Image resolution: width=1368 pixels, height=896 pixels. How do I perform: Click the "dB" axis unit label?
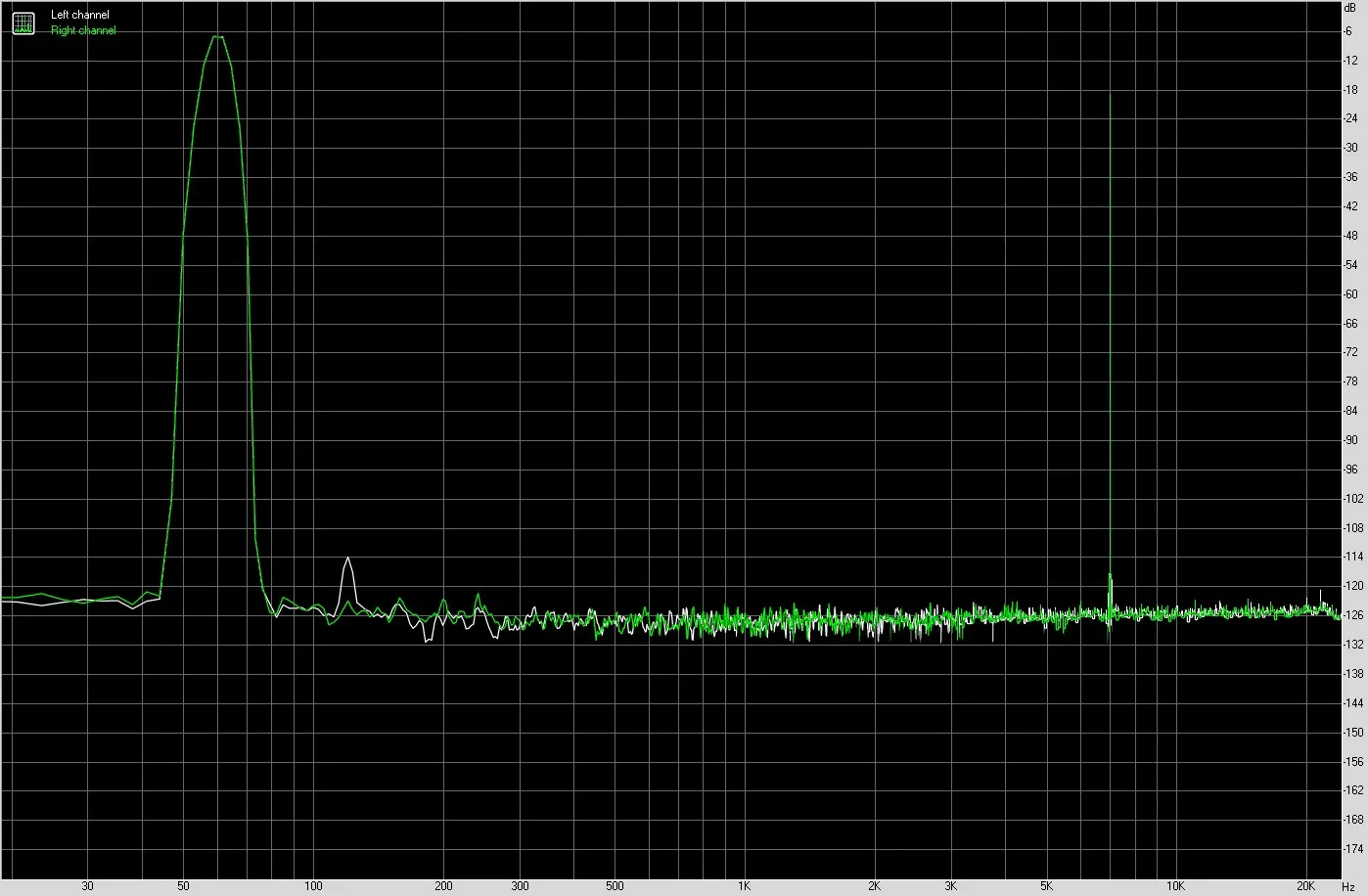click(1351, 7)
